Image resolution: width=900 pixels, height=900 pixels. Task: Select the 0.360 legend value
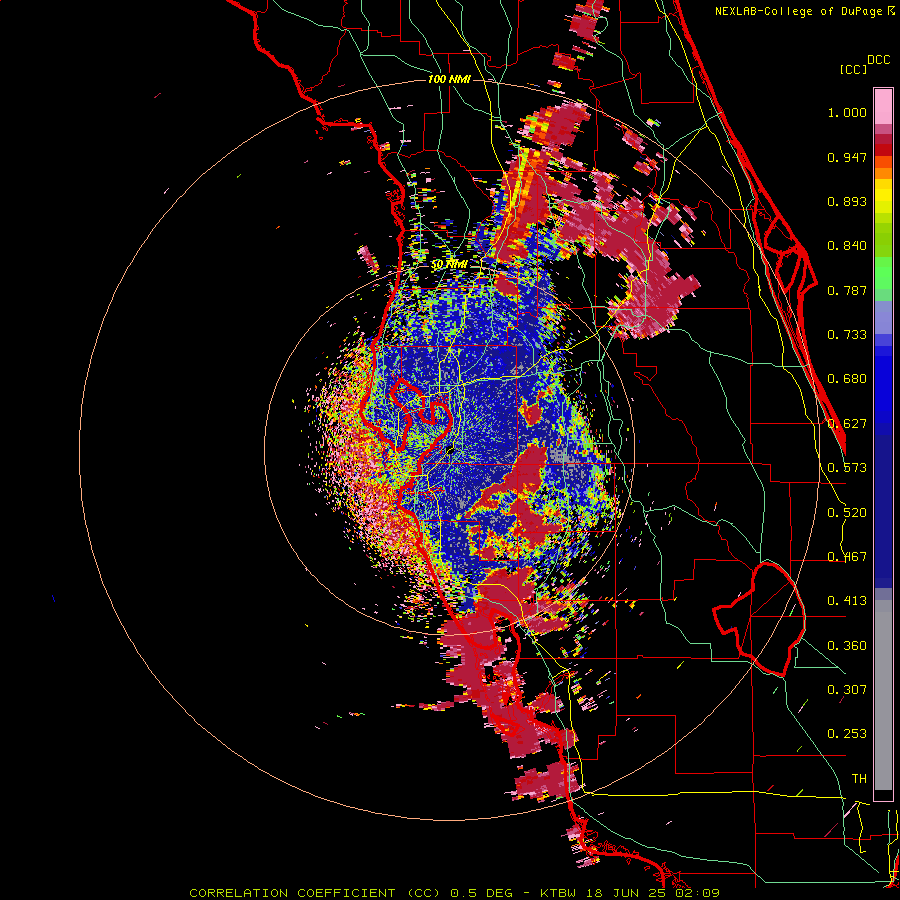click(847, 646)
